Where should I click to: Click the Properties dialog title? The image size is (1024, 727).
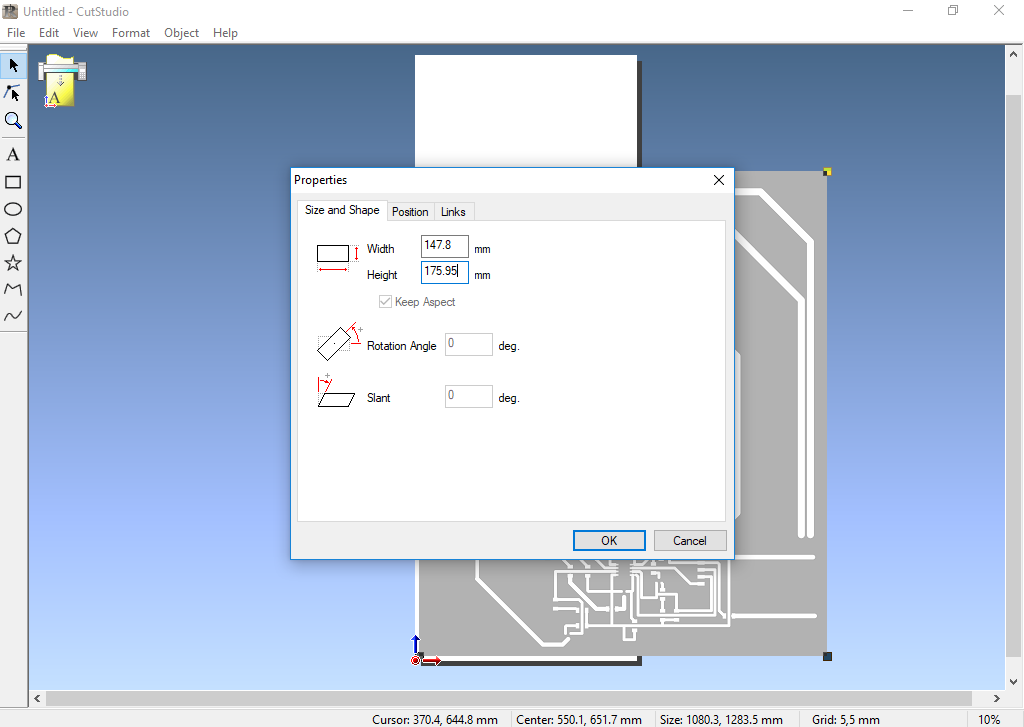pyautogui.click(x=320, y=180)
